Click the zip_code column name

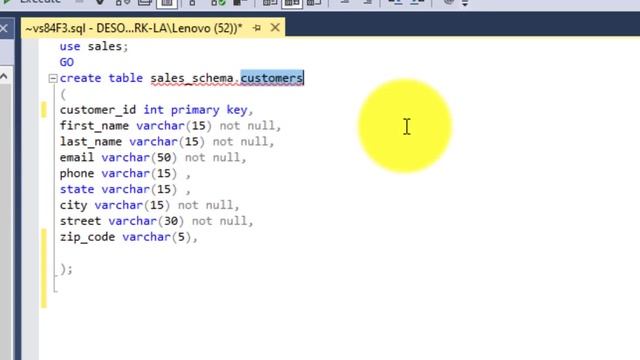pos(87,237)
